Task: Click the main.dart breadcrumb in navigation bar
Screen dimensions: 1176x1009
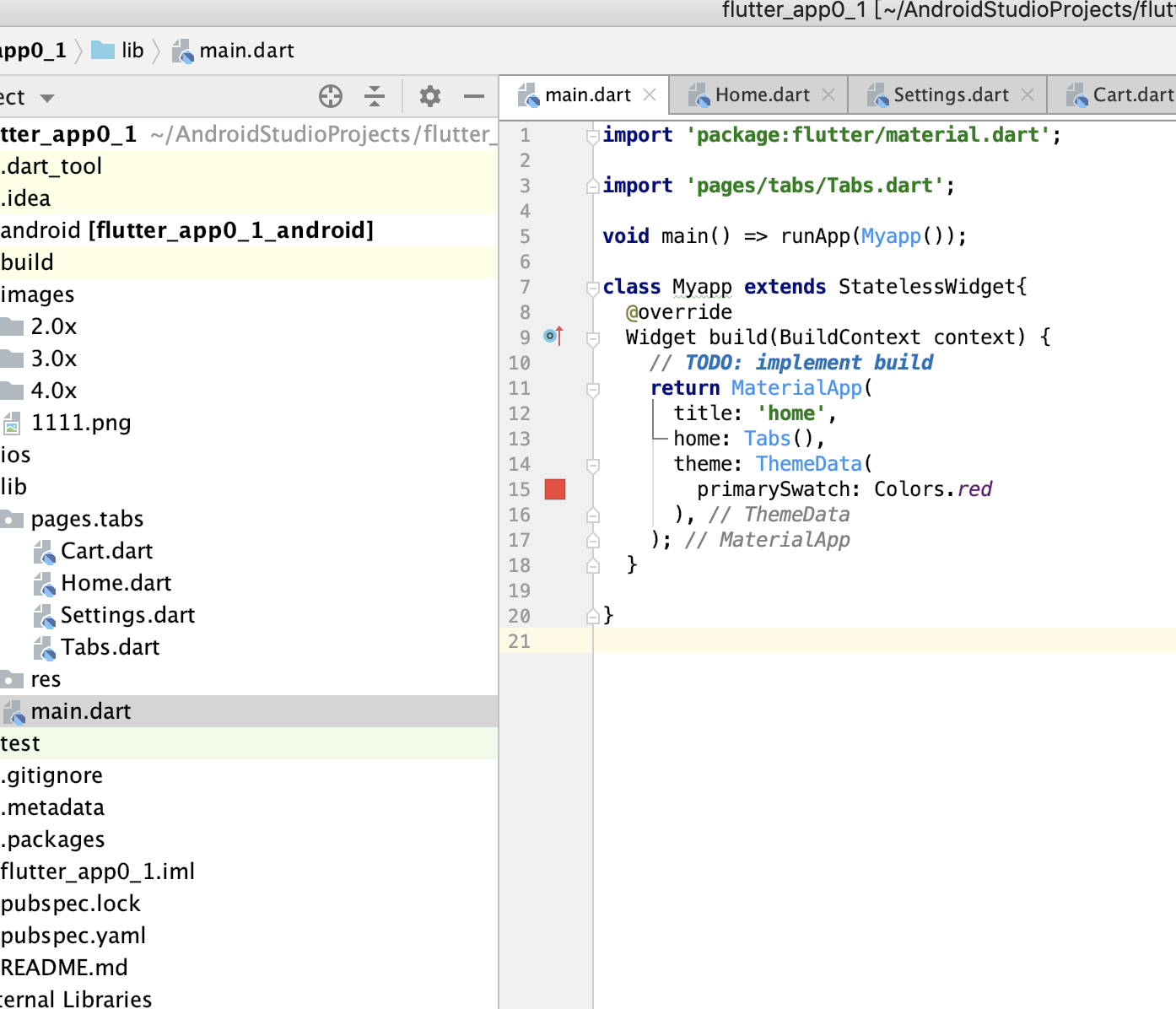Action: point(246,51)
